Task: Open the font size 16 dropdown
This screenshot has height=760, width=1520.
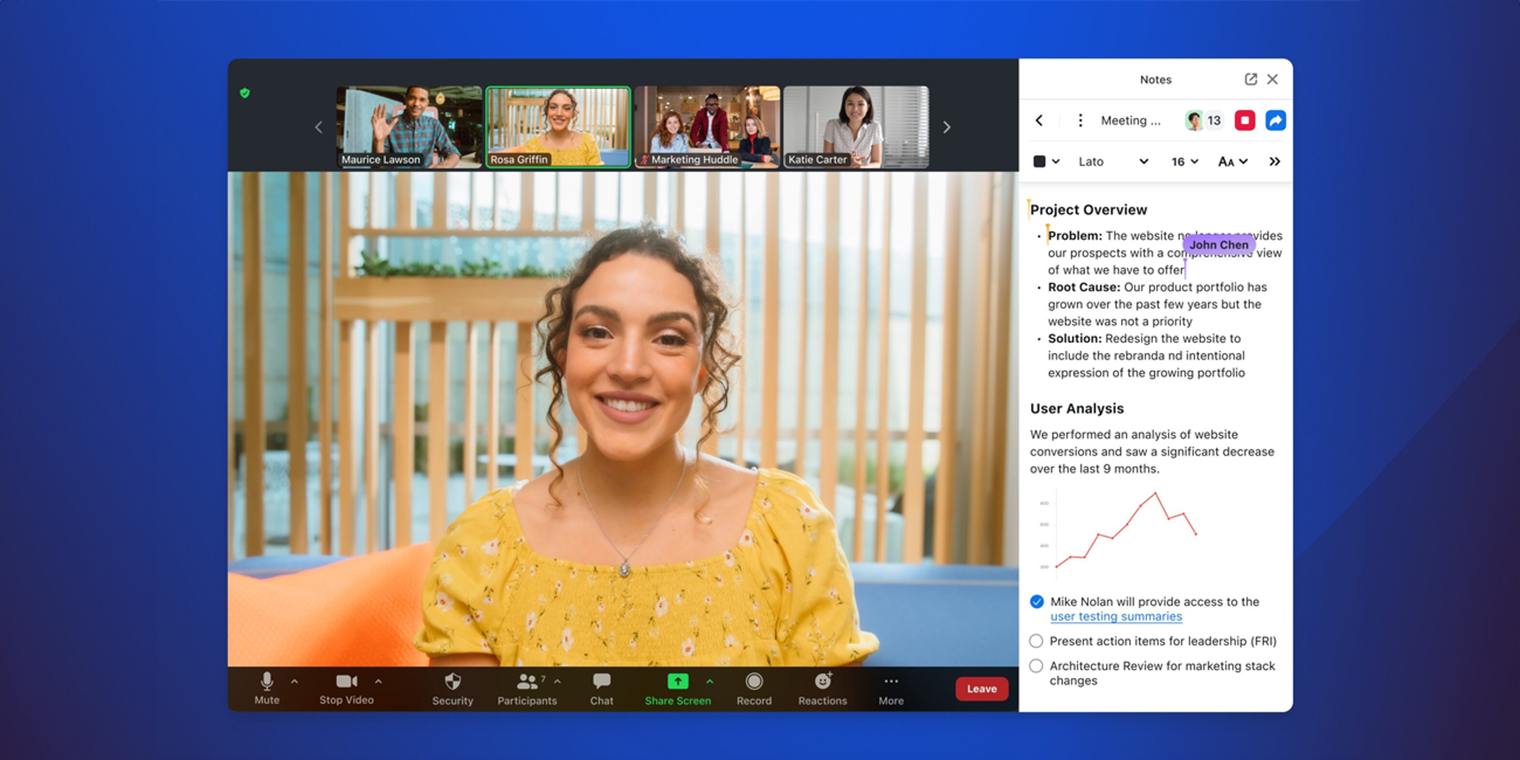Action: 1185,161
